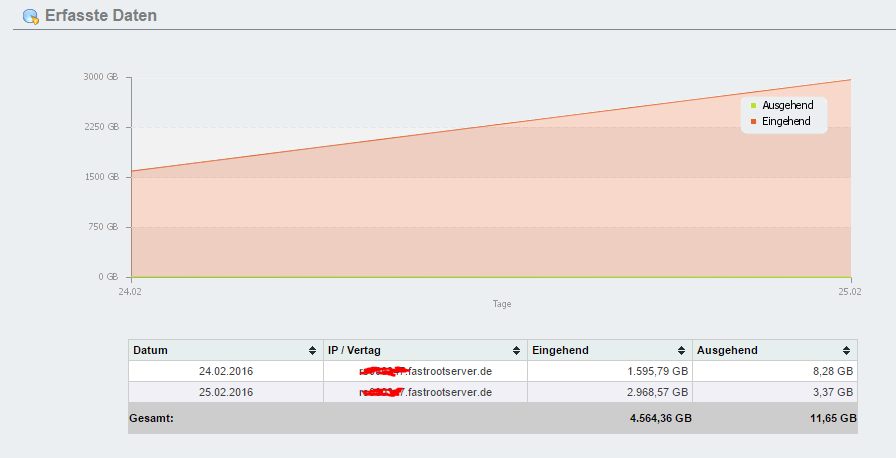Viewport: 896px width, 458px height.
Task: Toggle Eingehend series via legend label
Action: click(786, 121)
